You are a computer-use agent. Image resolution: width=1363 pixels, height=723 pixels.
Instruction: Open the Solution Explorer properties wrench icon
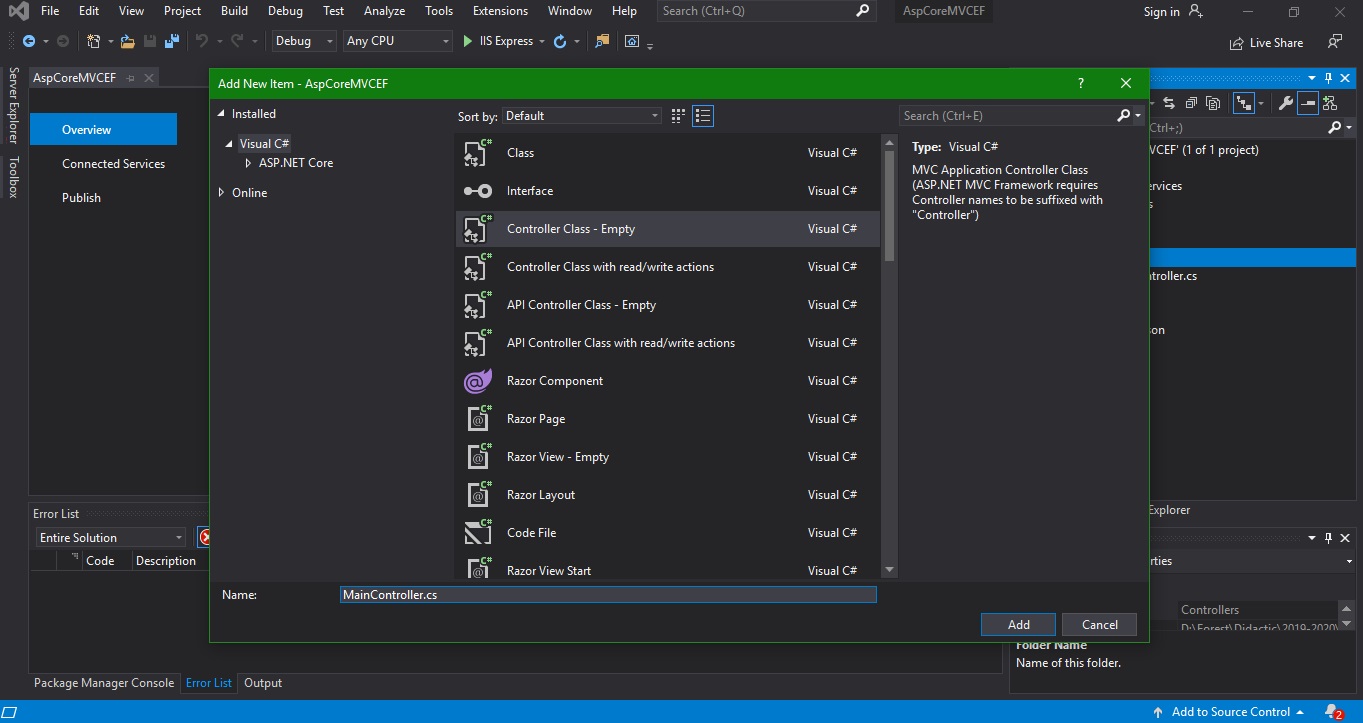(x=1286, y=103)
